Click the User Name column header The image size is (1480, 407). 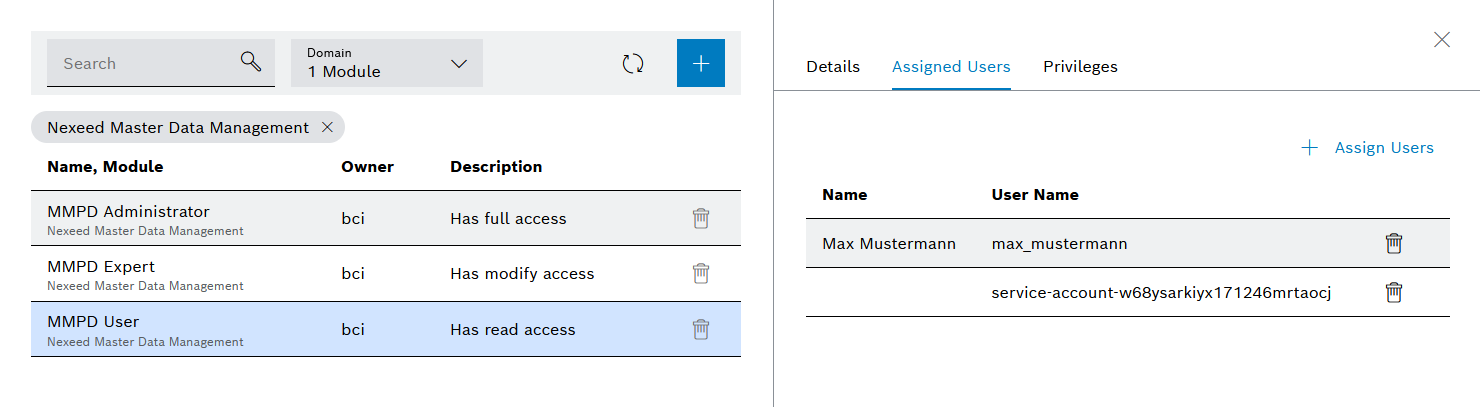tap(1034, 195)
